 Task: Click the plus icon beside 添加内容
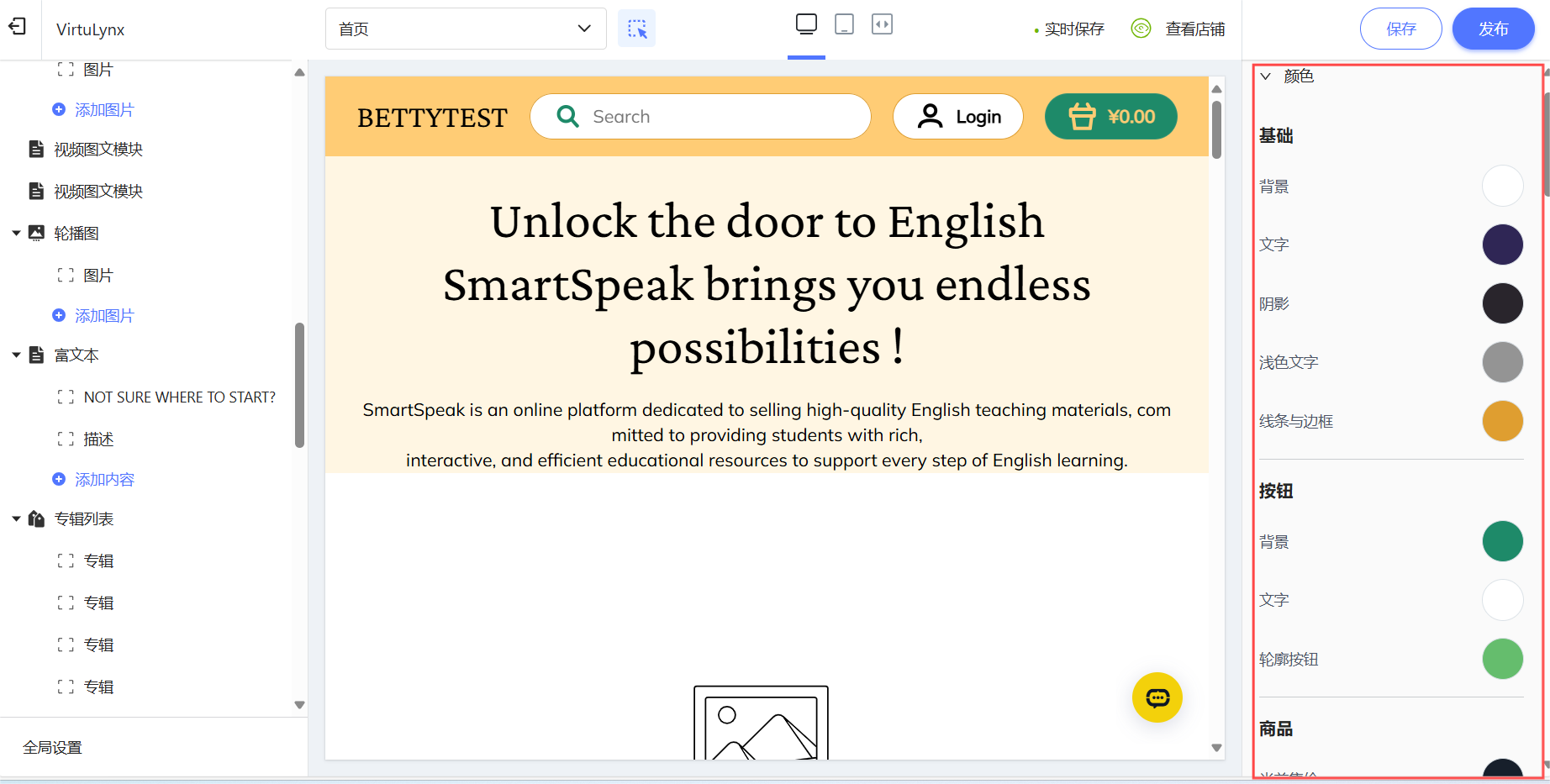coord(59,479)
